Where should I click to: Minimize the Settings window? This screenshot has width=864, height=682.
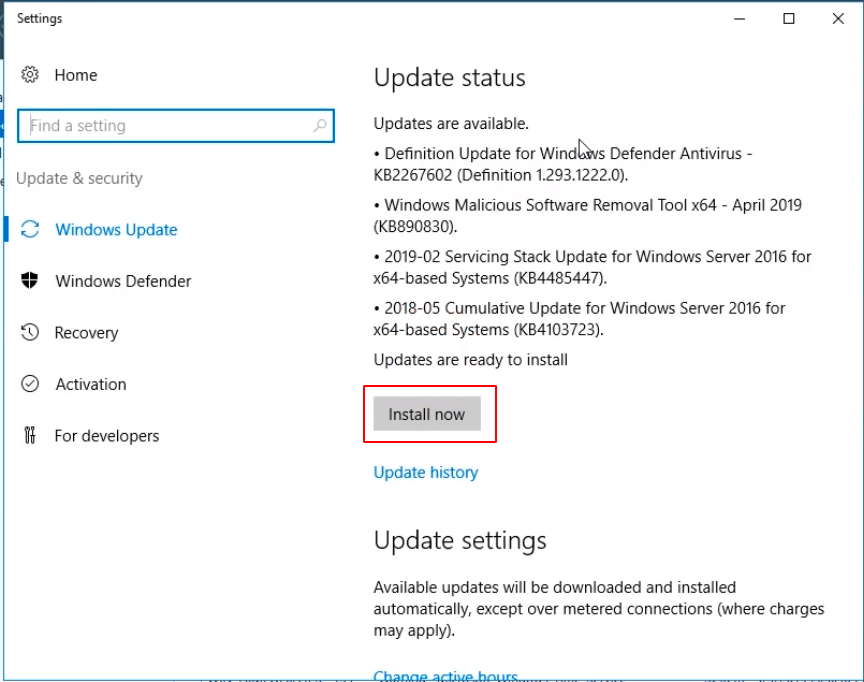740,19
